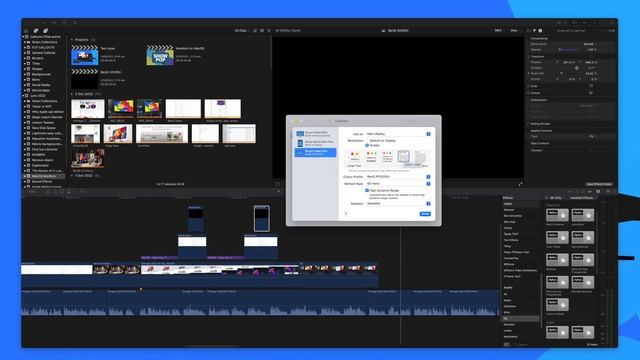Enable Stabilization checkbox in inspector
Image resolution: width=640 pixels, height=360 pixels.
point(529,100)
